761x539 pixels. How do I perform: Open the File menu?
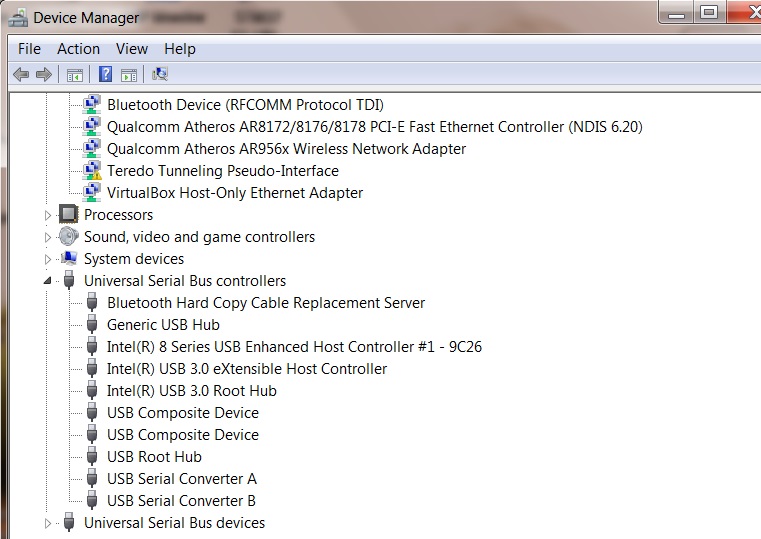point(29,49)
